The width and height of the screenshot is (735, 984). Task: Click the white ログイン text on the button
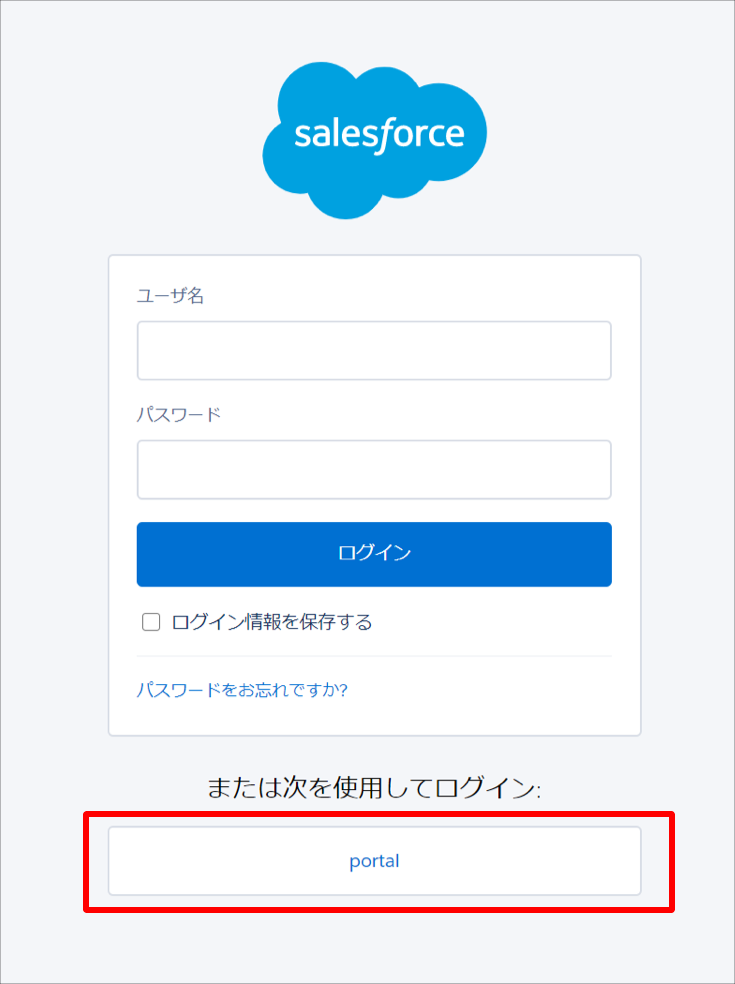point(375,553)
